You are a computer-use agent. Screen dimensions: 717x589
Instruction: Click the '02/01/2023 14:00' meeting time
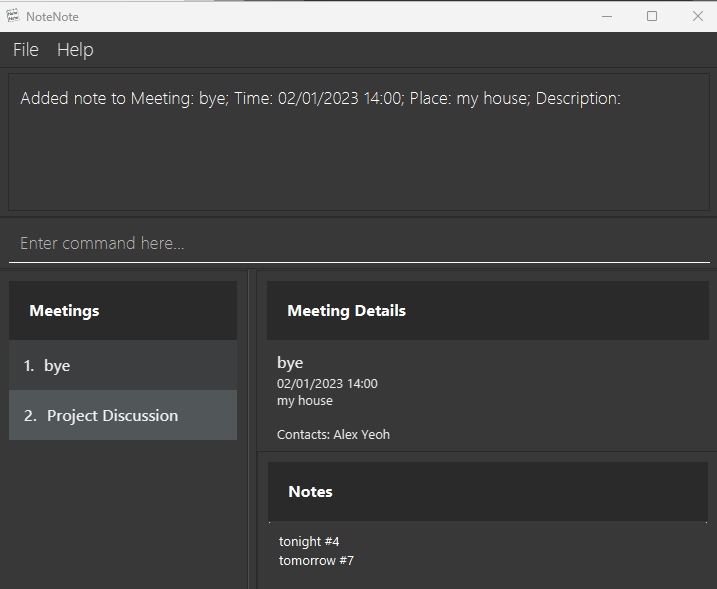pos(327,383)
